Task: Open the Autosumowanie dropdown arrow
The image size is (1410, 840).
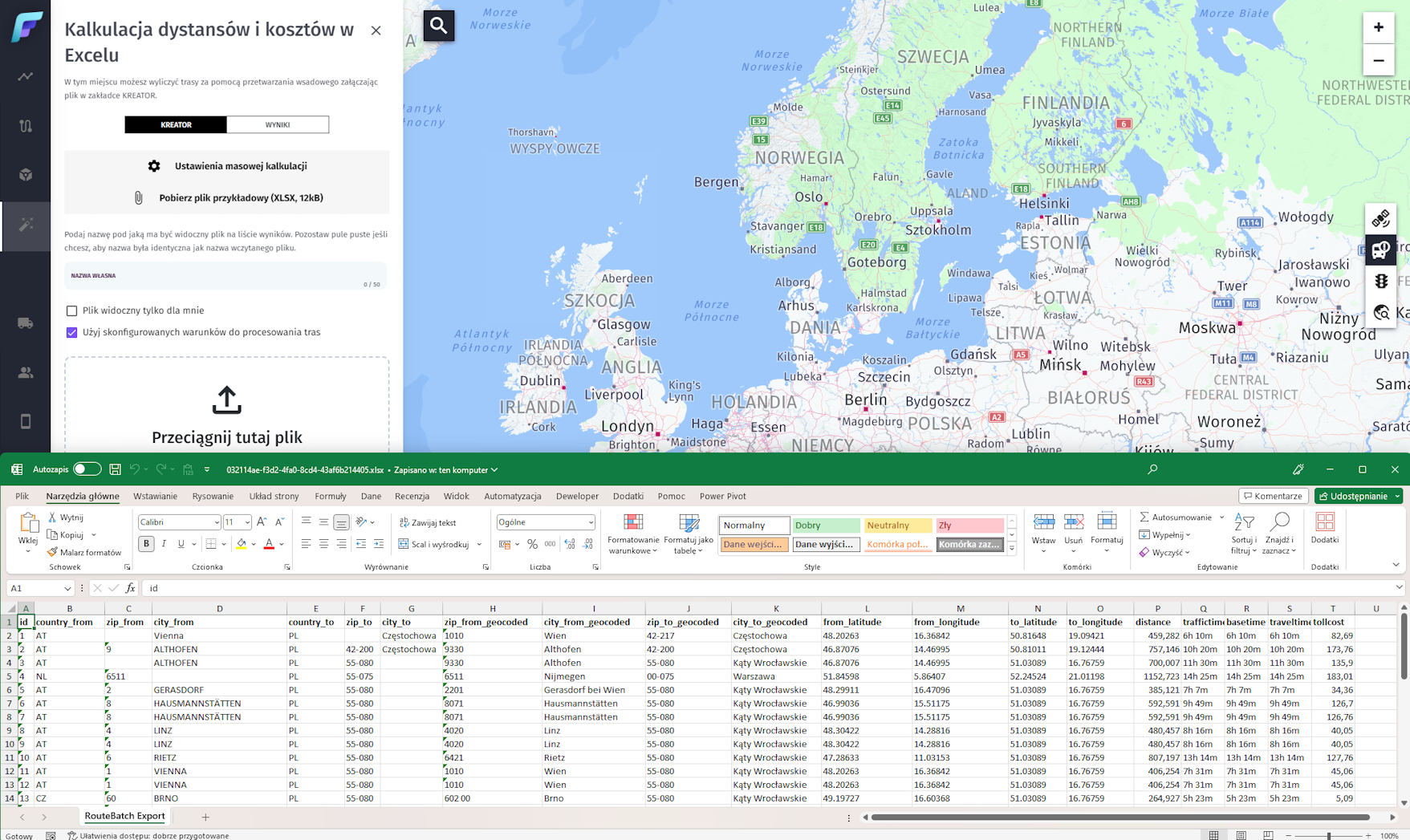Action: (1221, 517)
